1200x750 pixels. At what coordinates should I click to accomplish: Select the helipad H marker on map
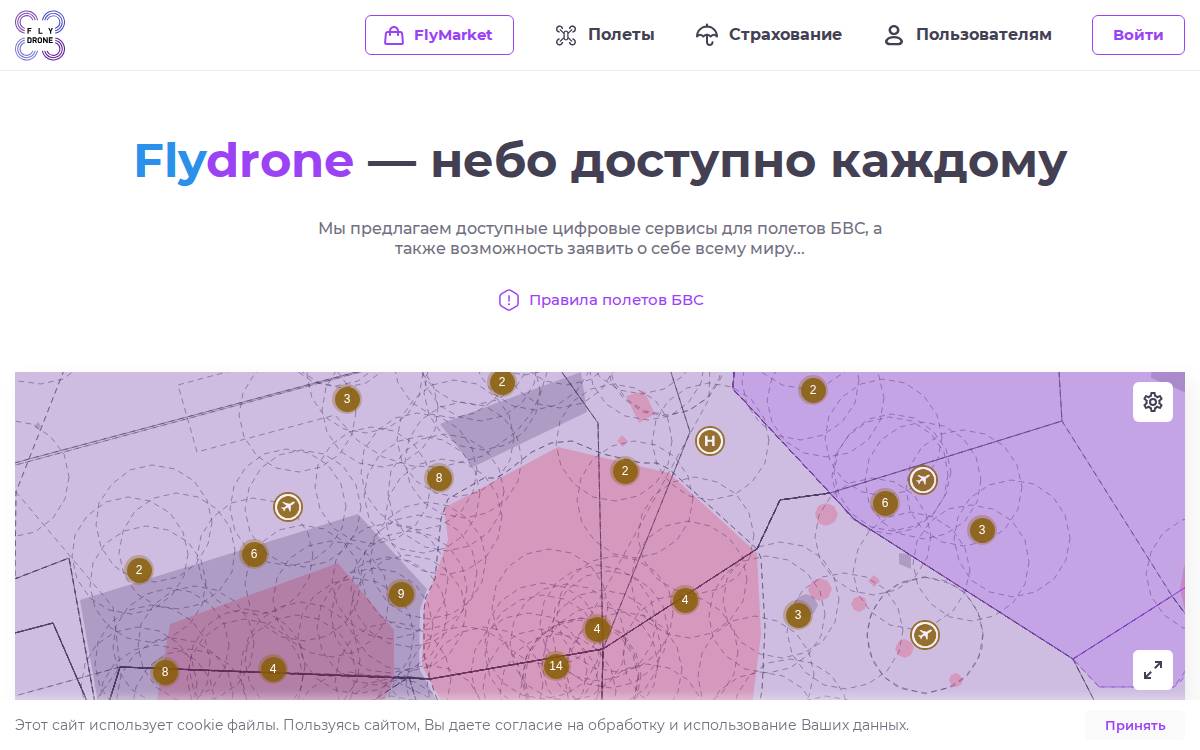pyautogui.click(x=710, y=440)
